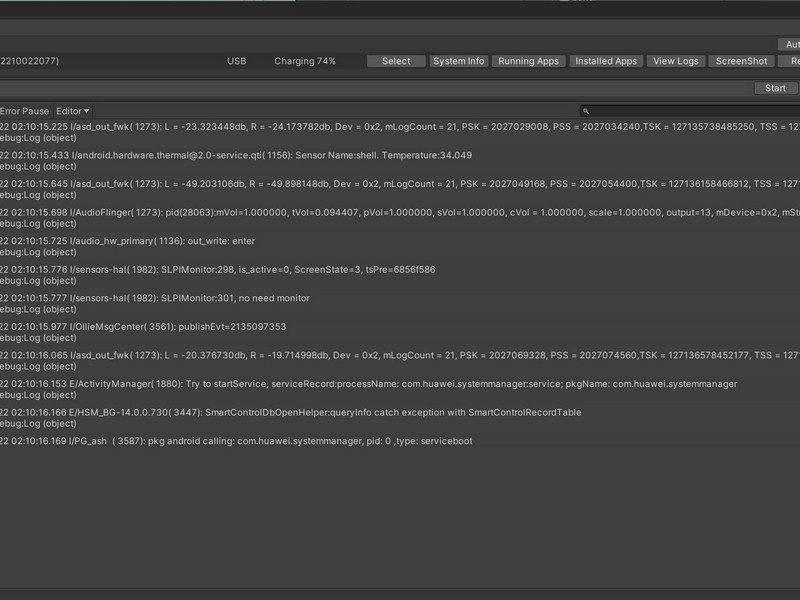Select the PG_ash pkg android calling log
This screenshot has height=600, width=800.
[x=400, y=442]
